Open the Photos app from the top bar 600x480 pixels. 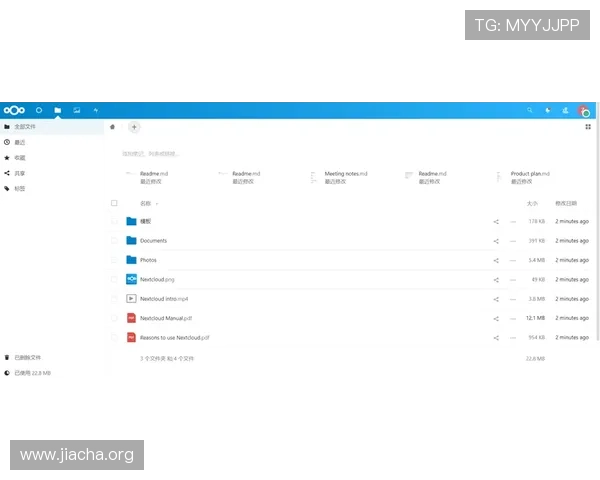pyautogui.click(x=77, y=110)
